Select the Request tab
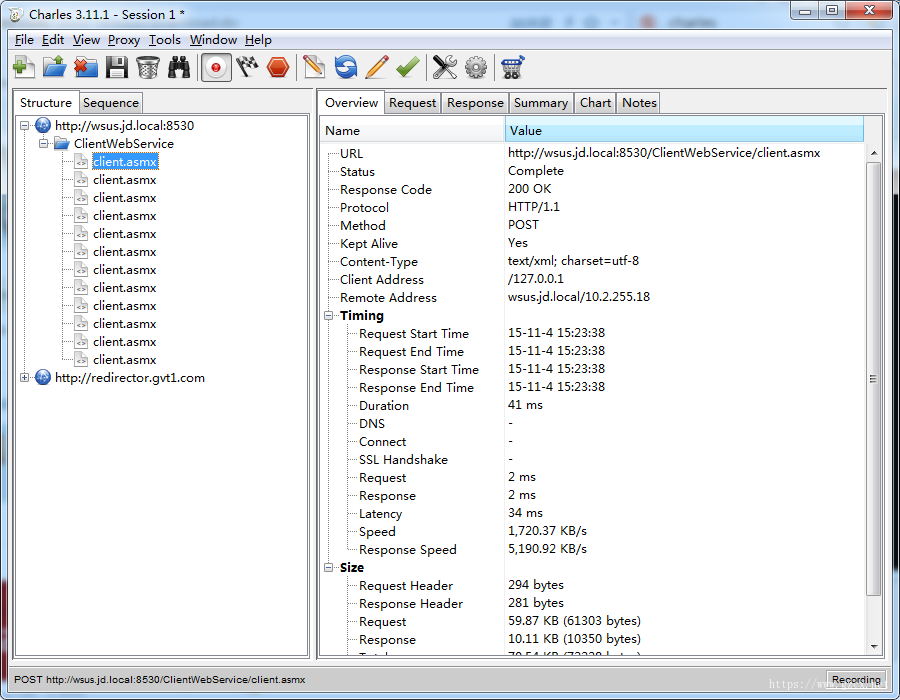 [413, 103]
